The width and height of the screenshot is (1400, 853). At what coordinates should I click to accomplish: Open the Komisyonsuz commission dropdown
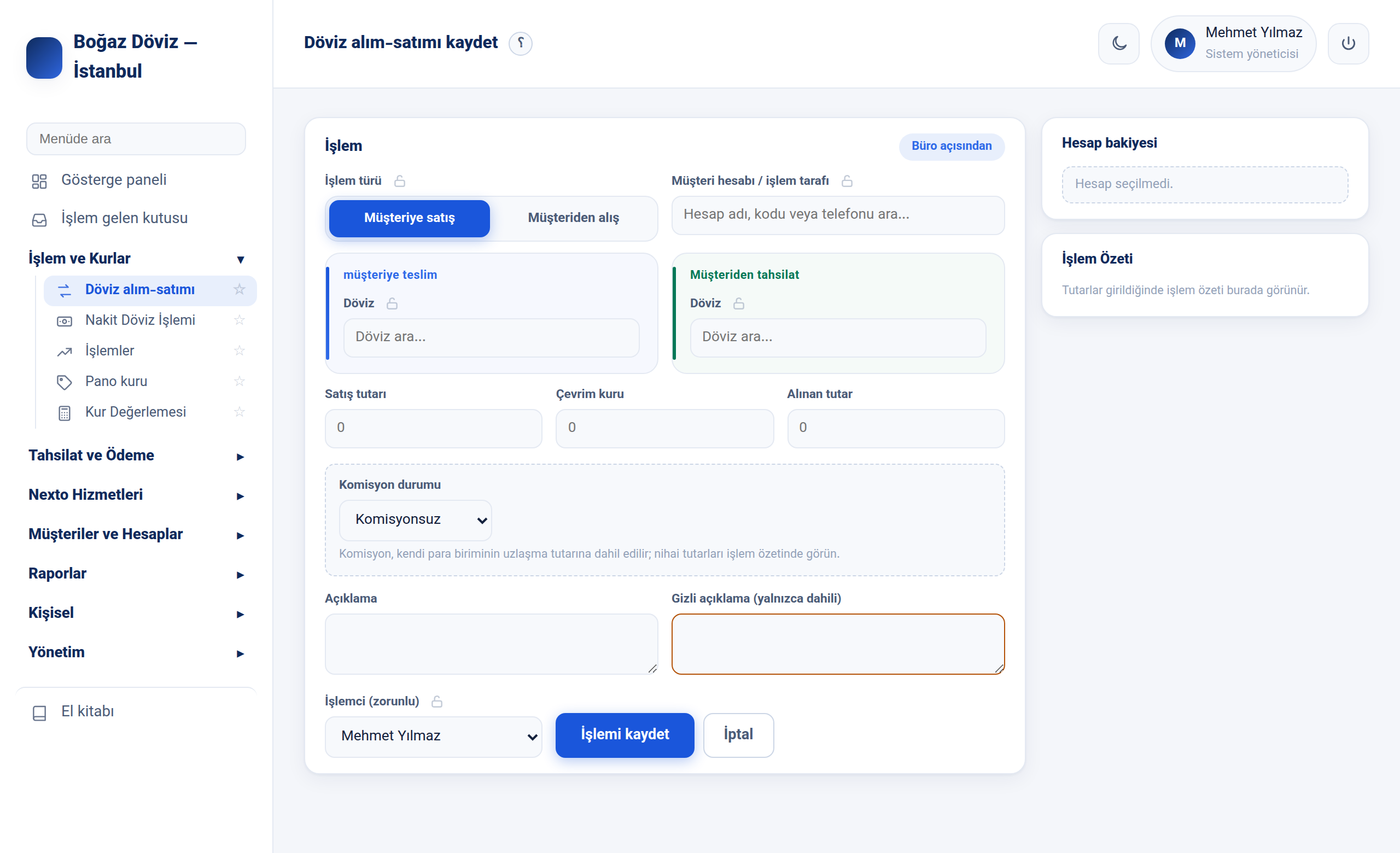coord(415,519)
